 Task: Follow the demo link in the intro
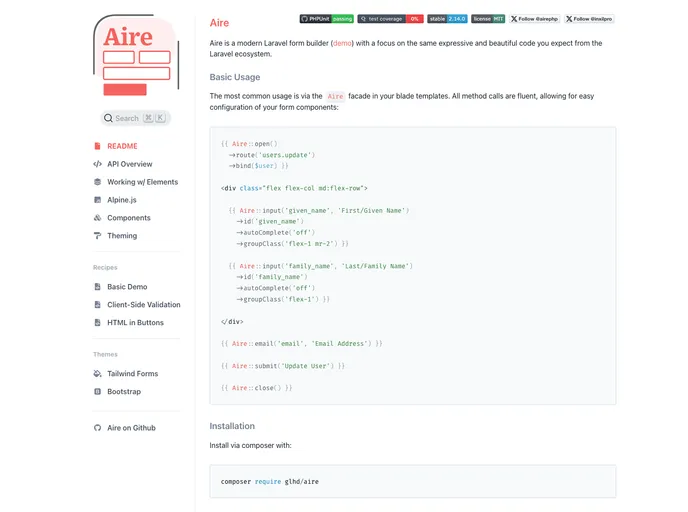tap(342, 43)
